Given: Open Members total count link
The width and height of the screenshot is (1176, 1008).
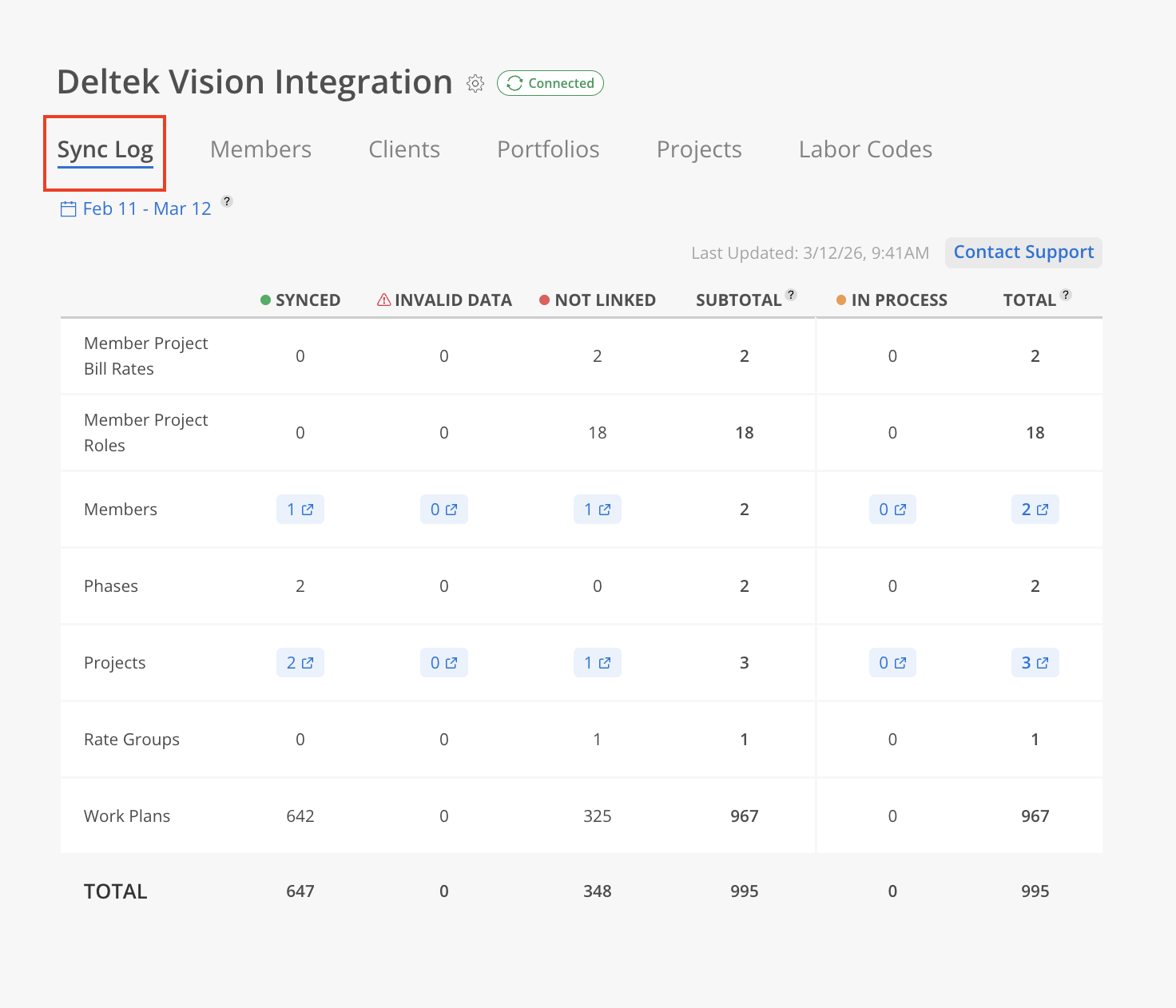Looking at the screenshot, I should 1035,510.
